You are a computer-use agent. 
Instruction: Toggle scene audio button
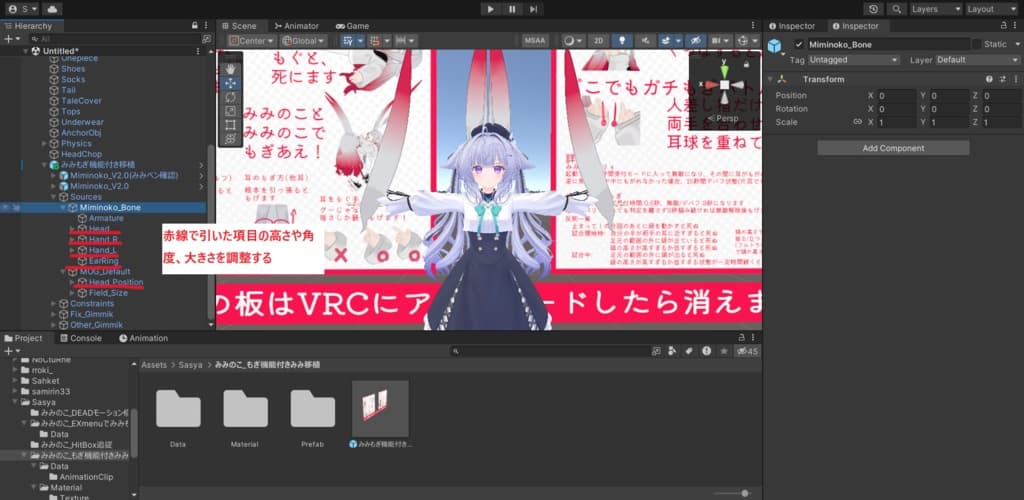[x=645, y=40]
